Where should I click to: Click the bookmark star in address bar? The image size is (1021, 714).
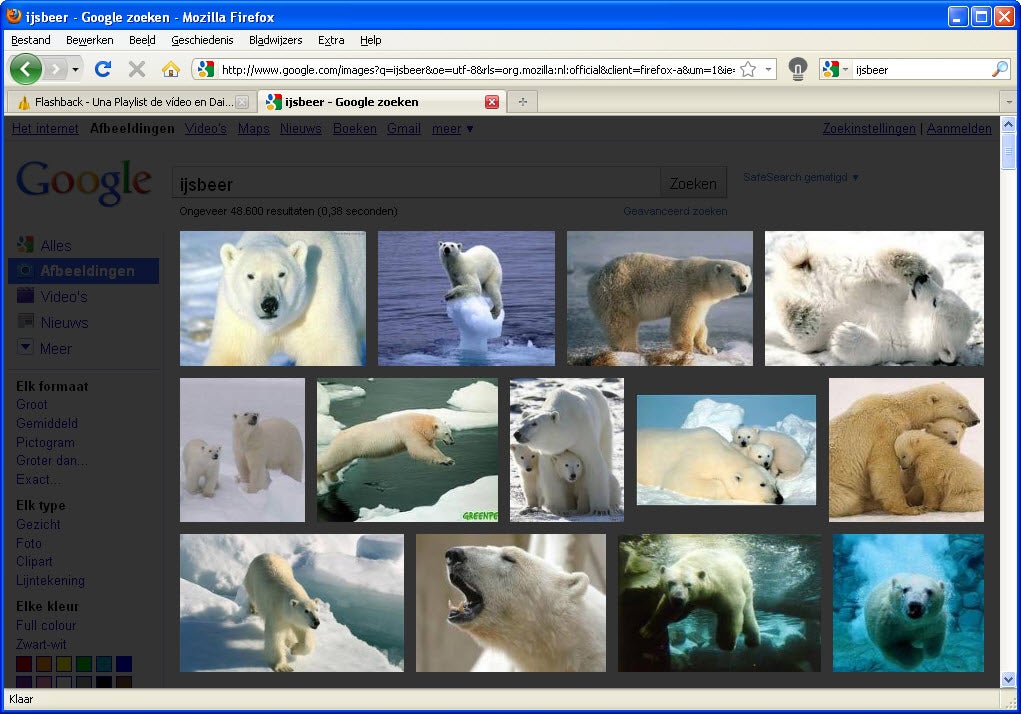click(748, 69)
